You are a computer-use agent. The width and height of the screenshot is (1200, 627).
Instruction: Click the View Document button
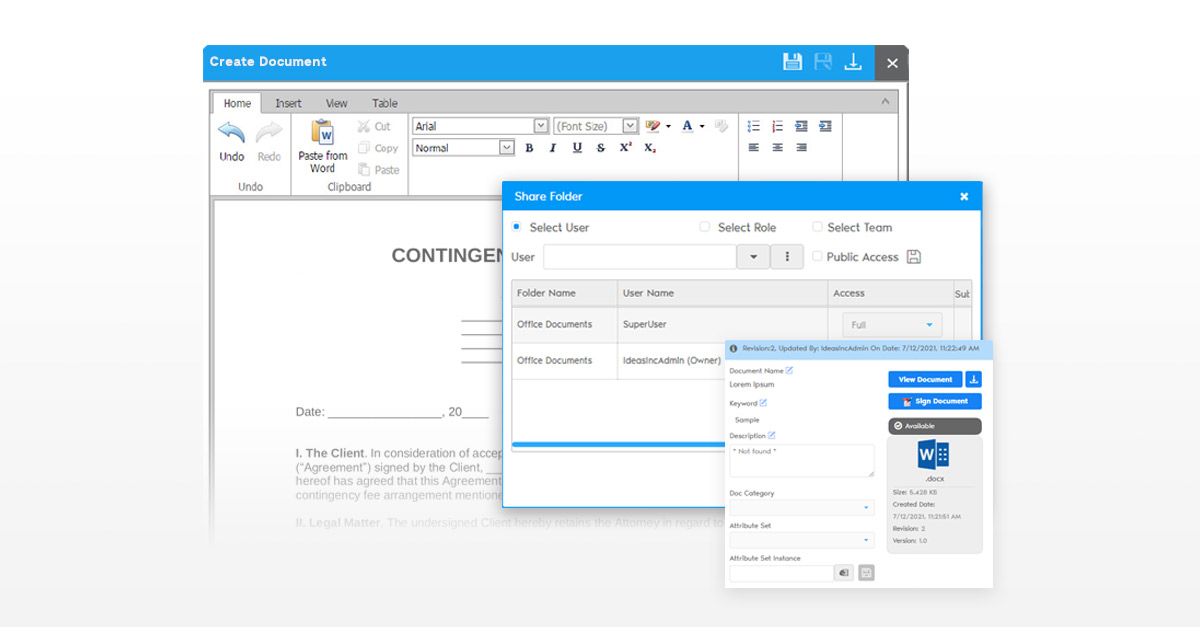925,380
